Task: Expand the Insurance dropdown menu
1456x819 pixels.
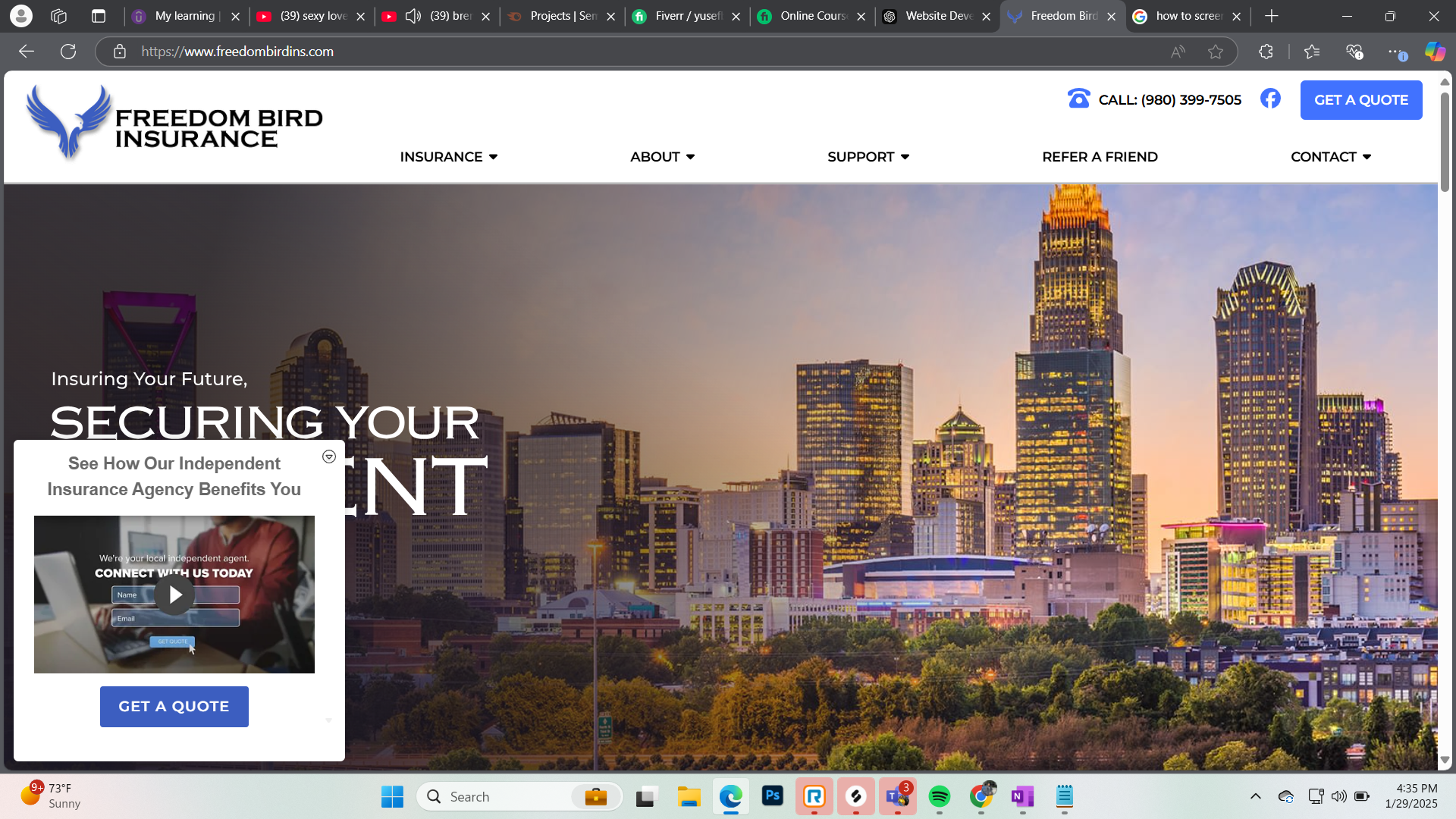Action: 449,157
